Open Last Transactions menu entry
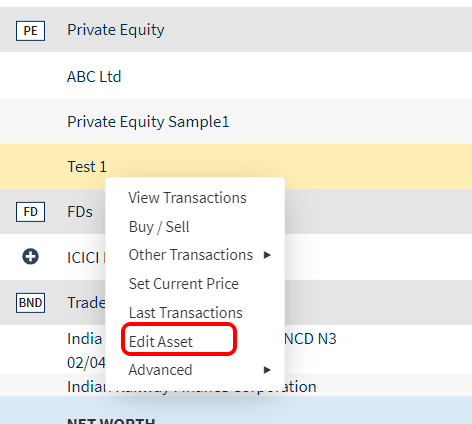 [186, 313]
